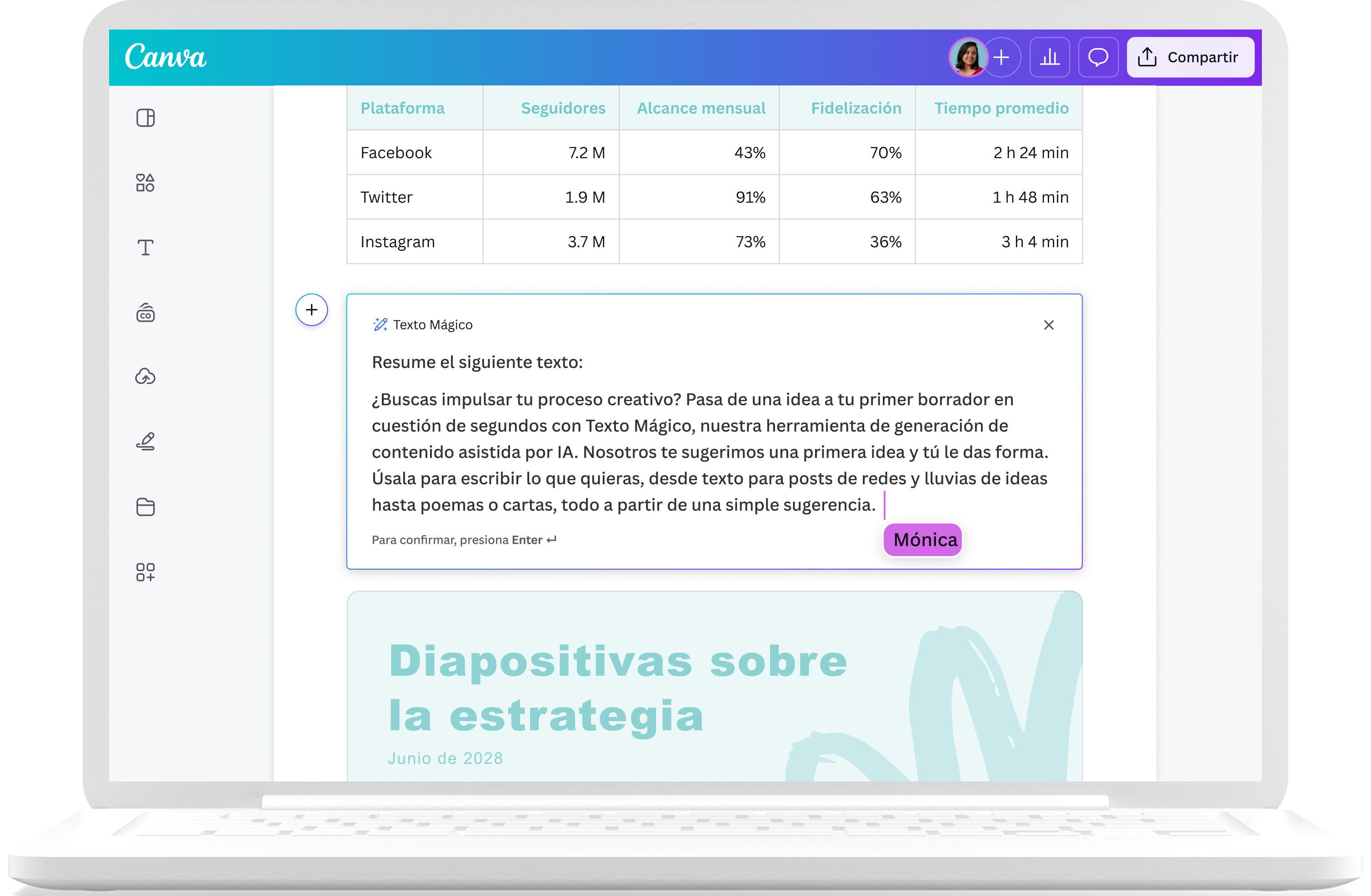
Task: Open the Apps panel
Action: [145, 572]
